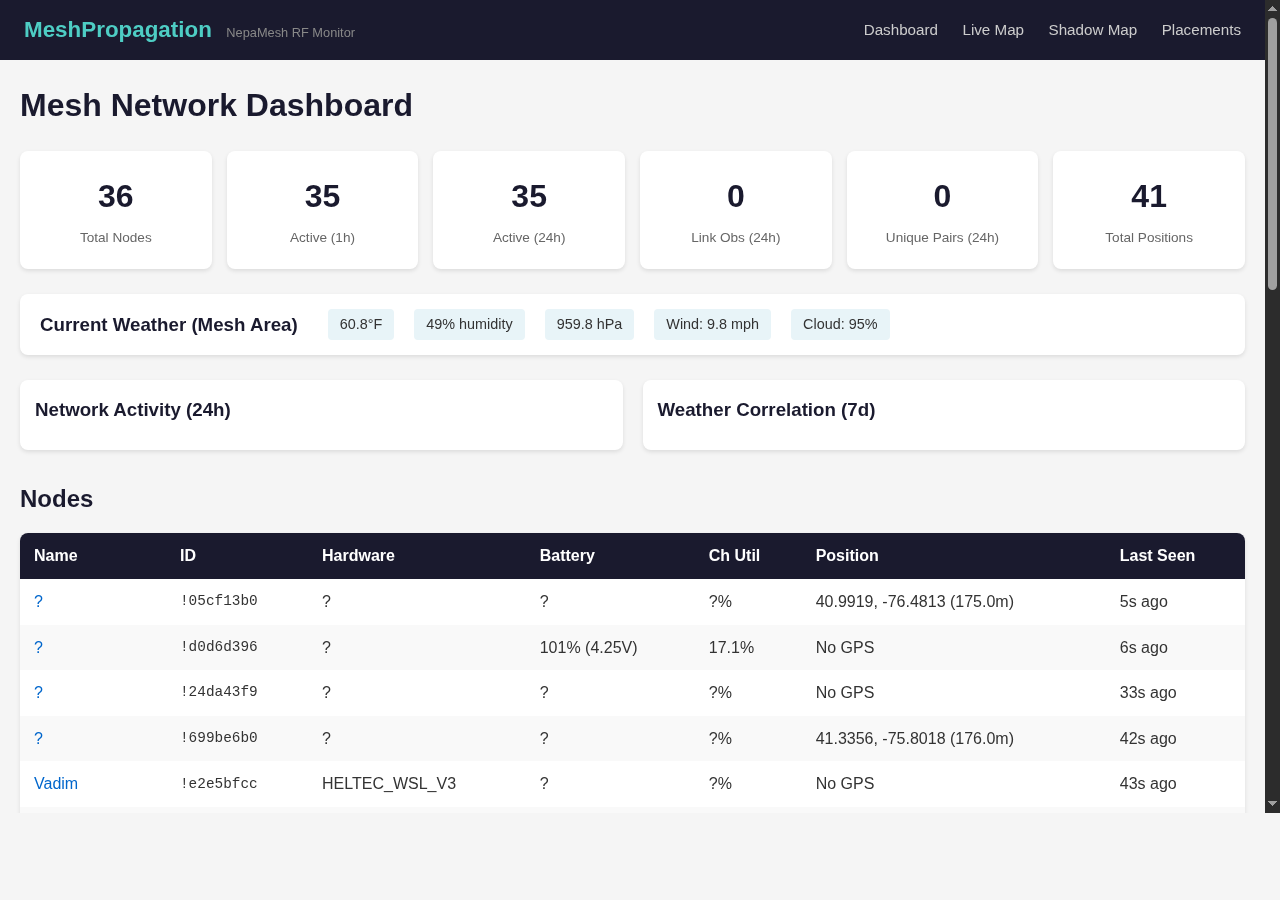Click the unknown node link for !d0d6d396
Image resolution: width=1280 pixels, height=900 pixels.
tap(38, 647)
